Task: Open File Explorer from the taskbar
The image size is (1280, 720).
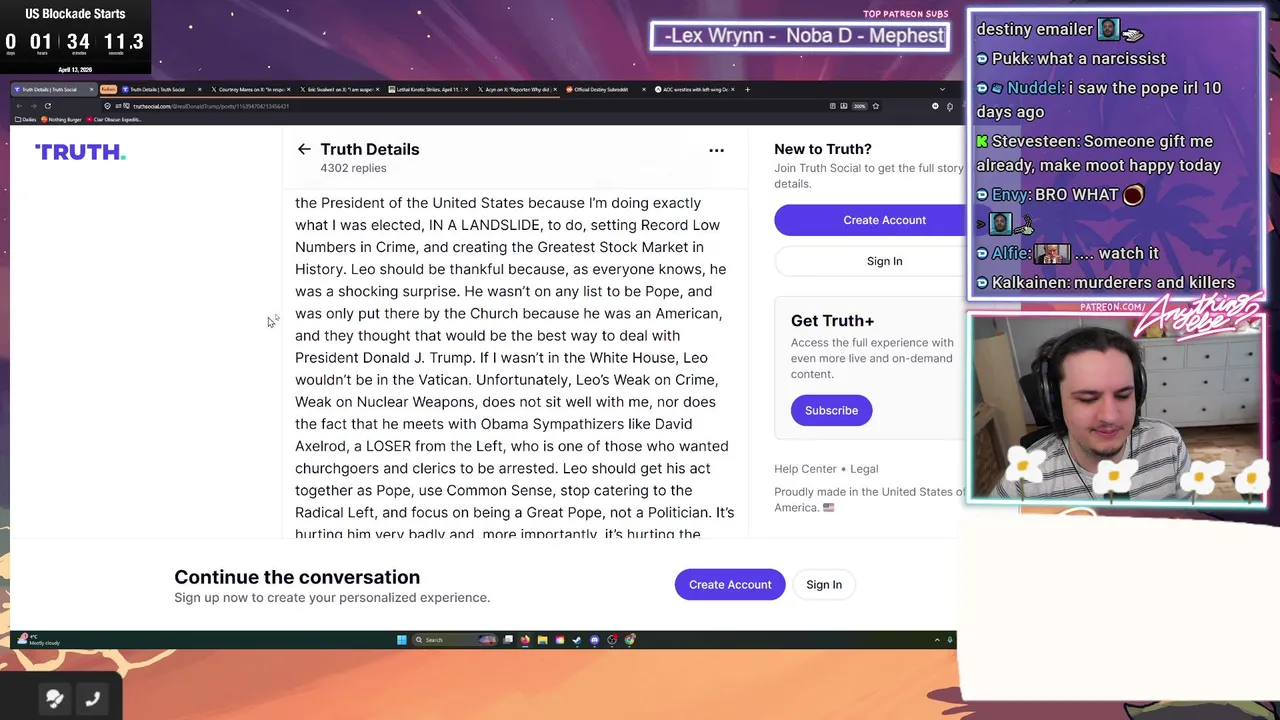Action: pos(542,640)
